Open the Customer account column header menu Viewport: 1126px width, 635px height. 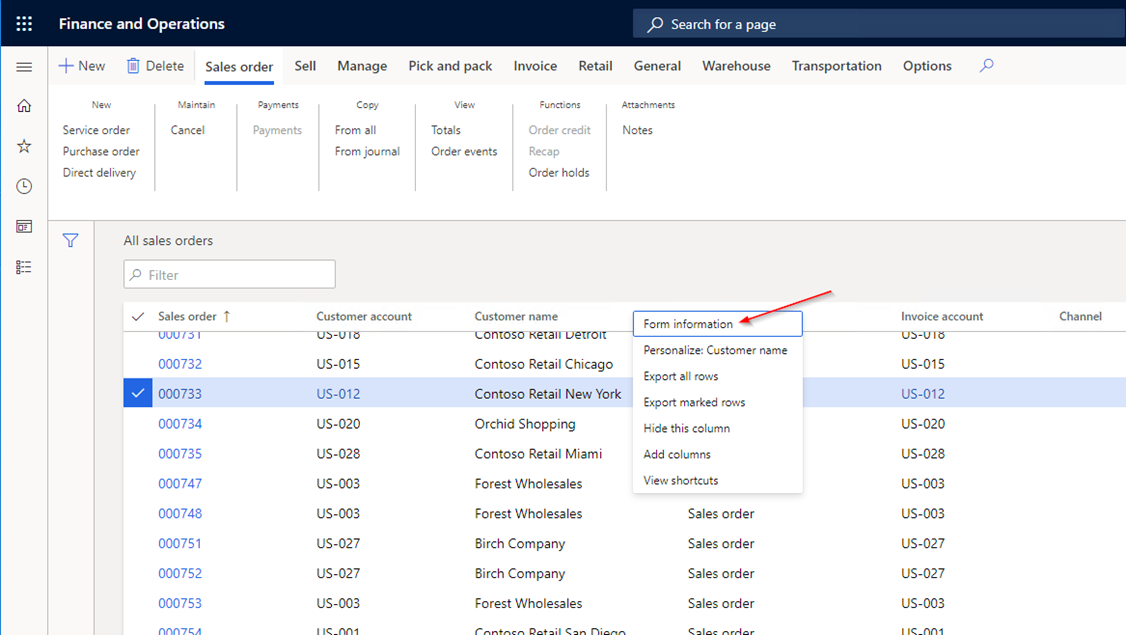pyautogui.click(x=364, y=316)
